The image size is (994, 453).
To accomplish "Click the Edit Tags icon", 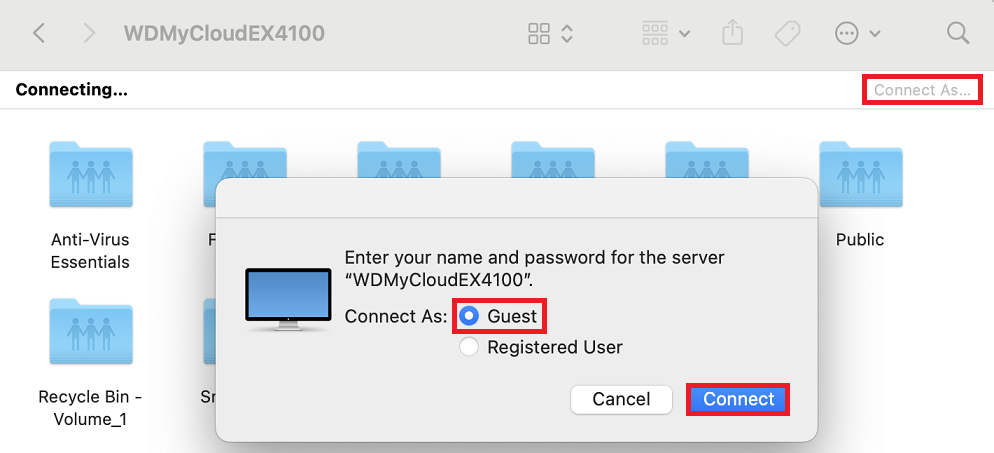I will pos(788,34).
